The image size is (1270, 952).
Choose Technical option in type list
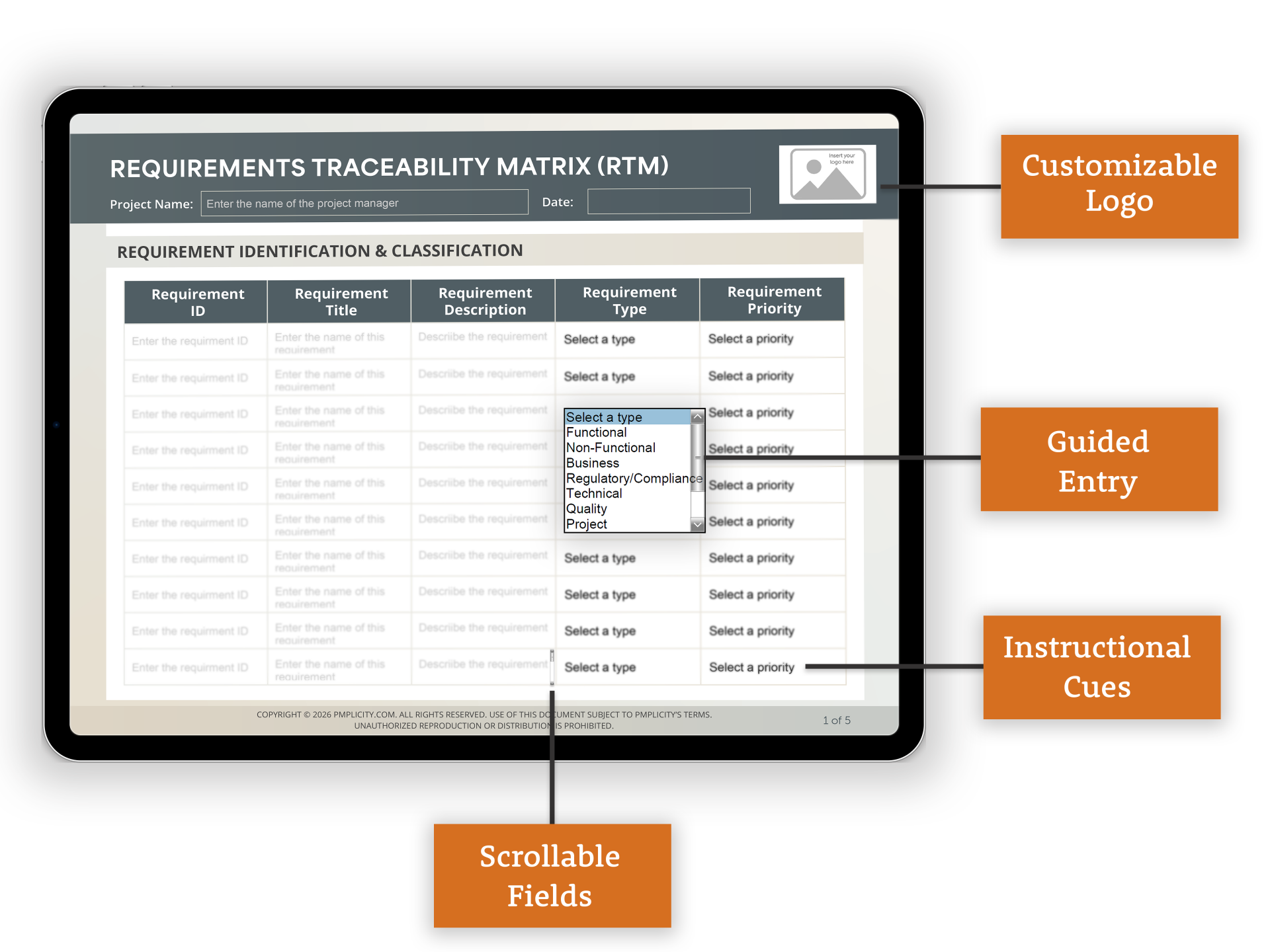pos(594,493)
